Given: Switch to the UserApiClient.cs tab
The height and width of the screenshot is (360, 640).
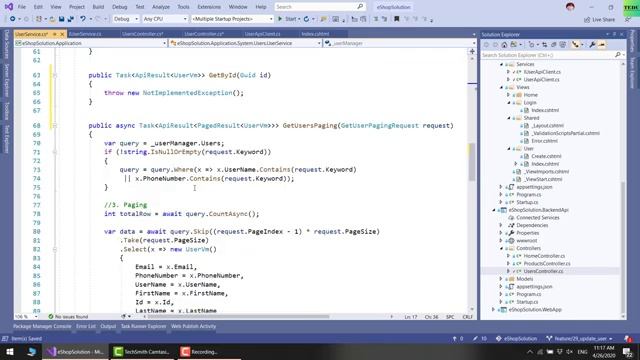Looking at the screenshot, I should (x=262, y=34).
